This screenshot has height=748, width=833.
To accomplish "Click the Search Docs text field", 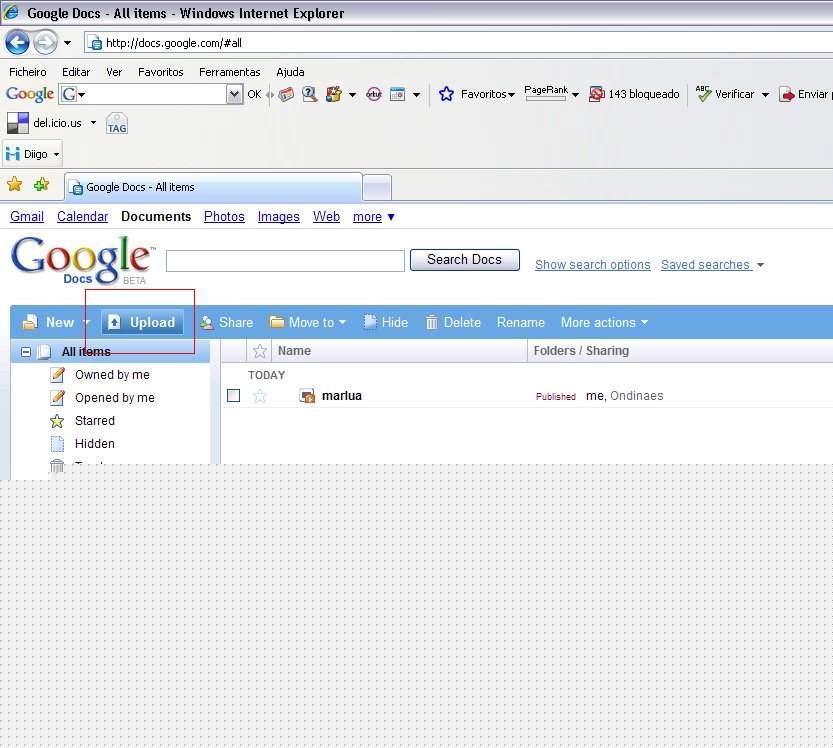I will pos(285,261).
